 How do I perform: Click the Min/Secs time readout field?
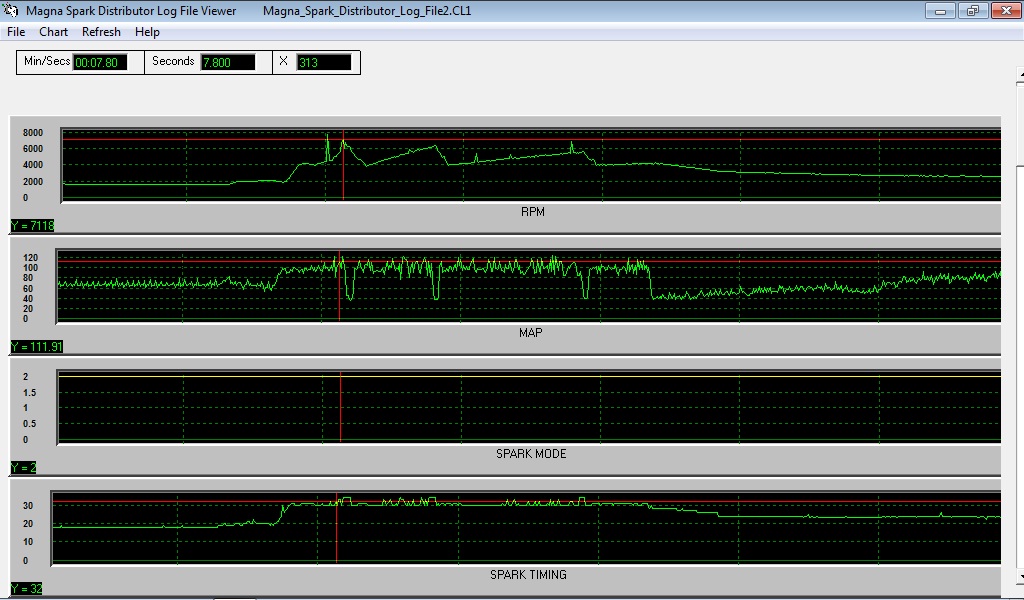(x=100, y=62)
